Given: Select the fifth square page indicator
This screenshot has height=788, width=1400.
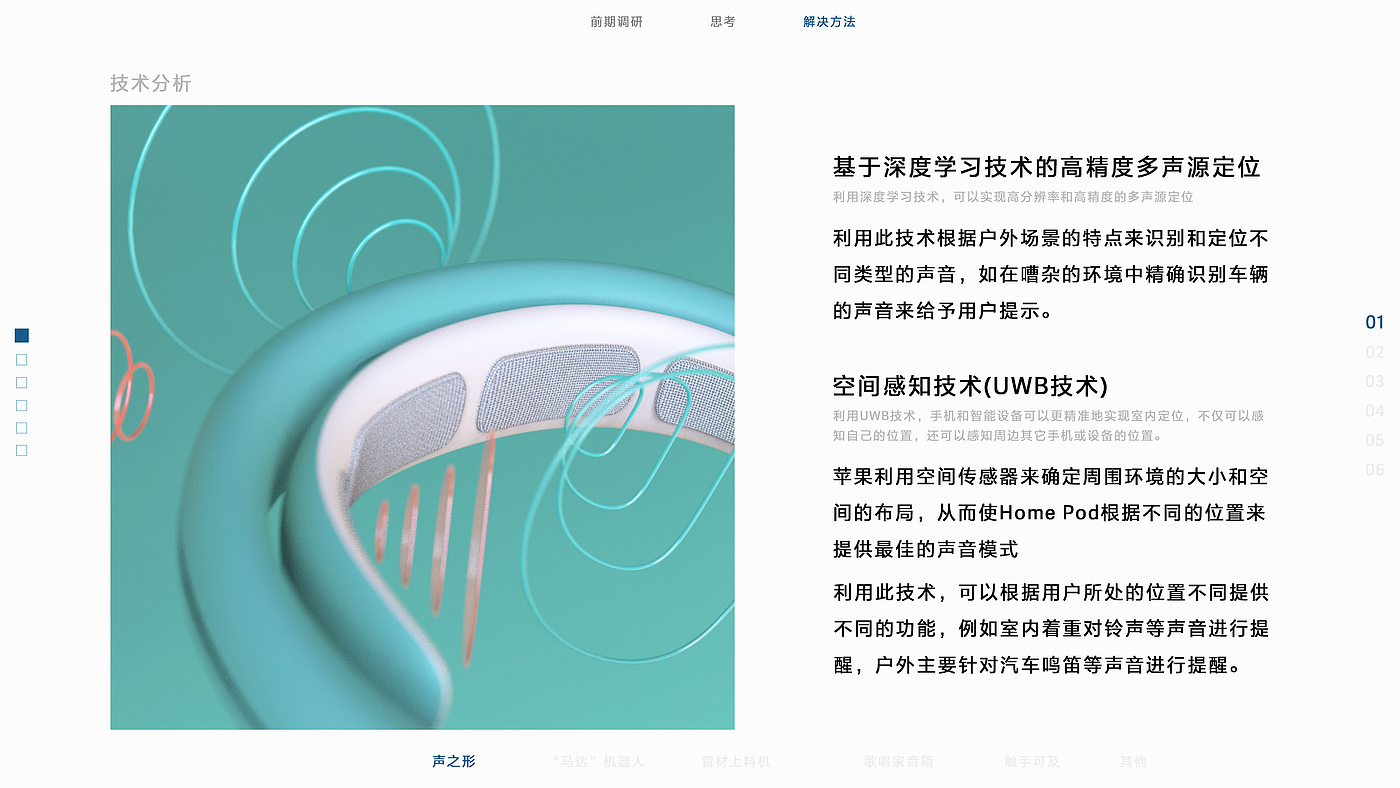Looking at the screenshot, I should tap(22, 428).
